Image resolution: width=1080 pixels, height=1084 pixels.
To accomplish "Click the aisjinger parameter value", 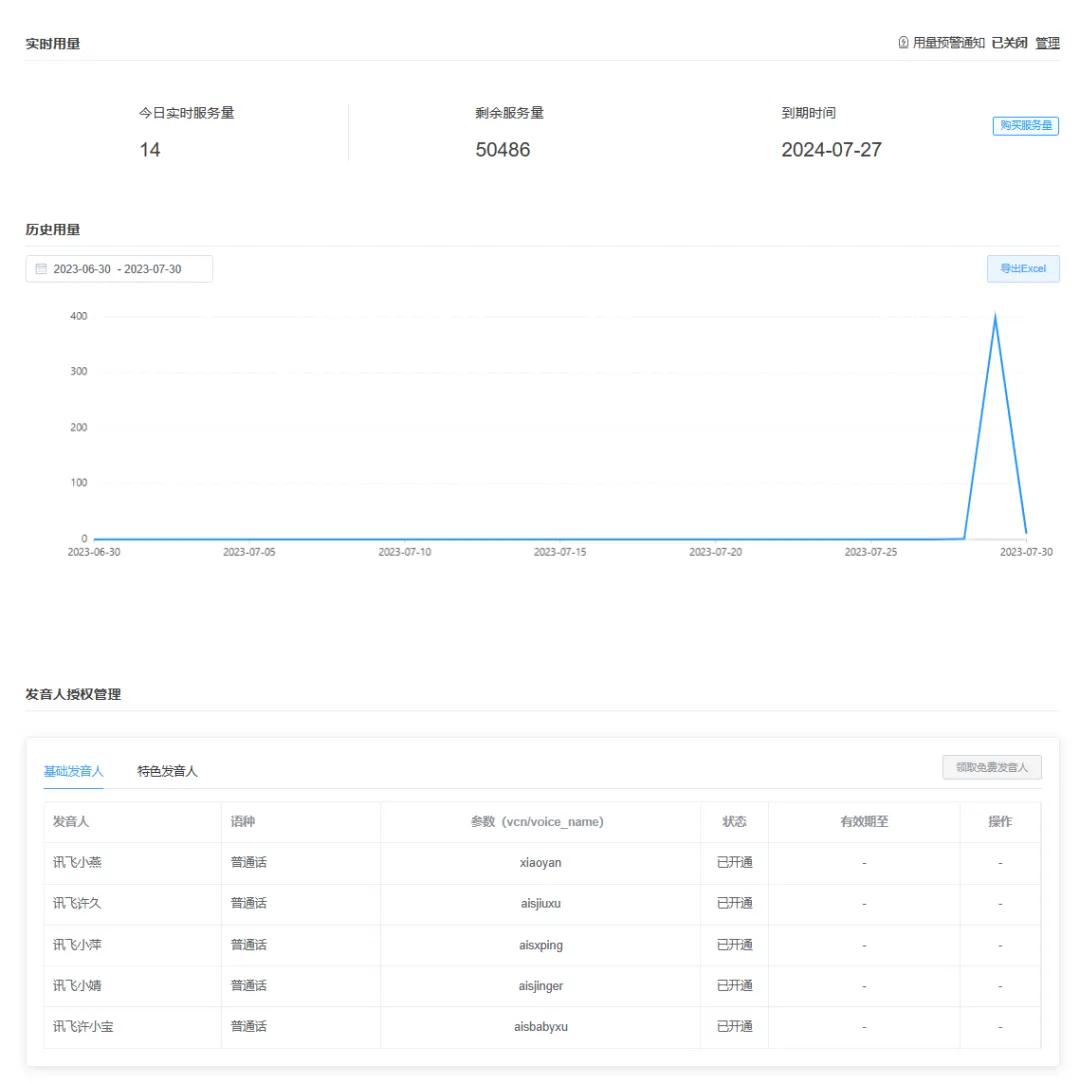I will pyautogui.click(x=541, y=986).
